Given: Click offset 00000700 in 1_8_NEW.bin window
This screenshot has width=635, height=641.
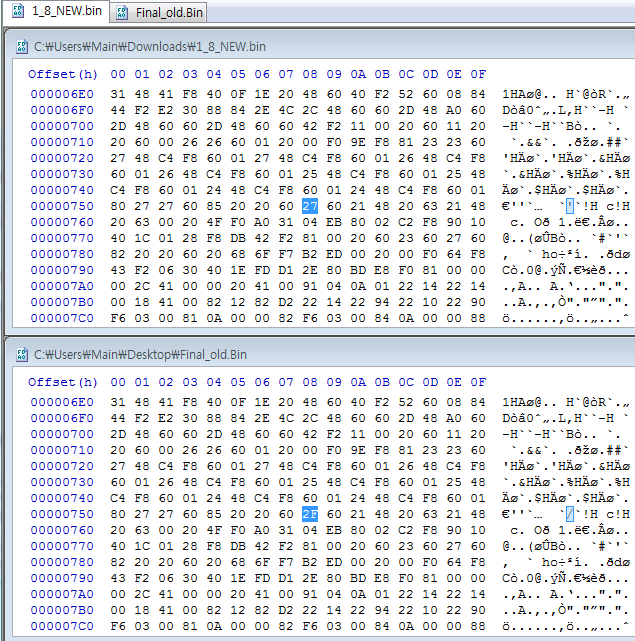Looking at the screenshot, I should pos(62,126).
